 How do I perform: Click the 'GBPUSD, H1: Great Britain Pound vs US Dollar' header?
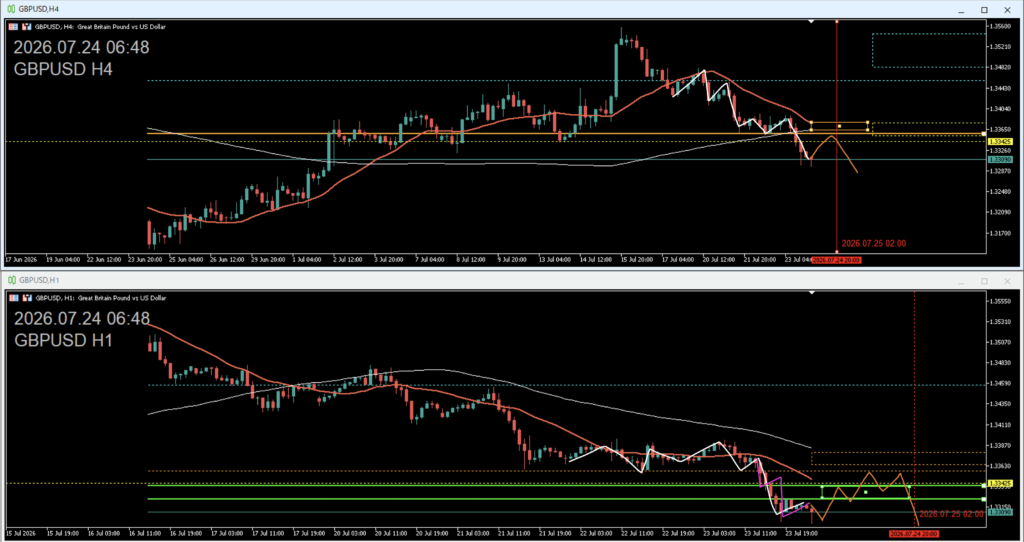coord(101,298)
